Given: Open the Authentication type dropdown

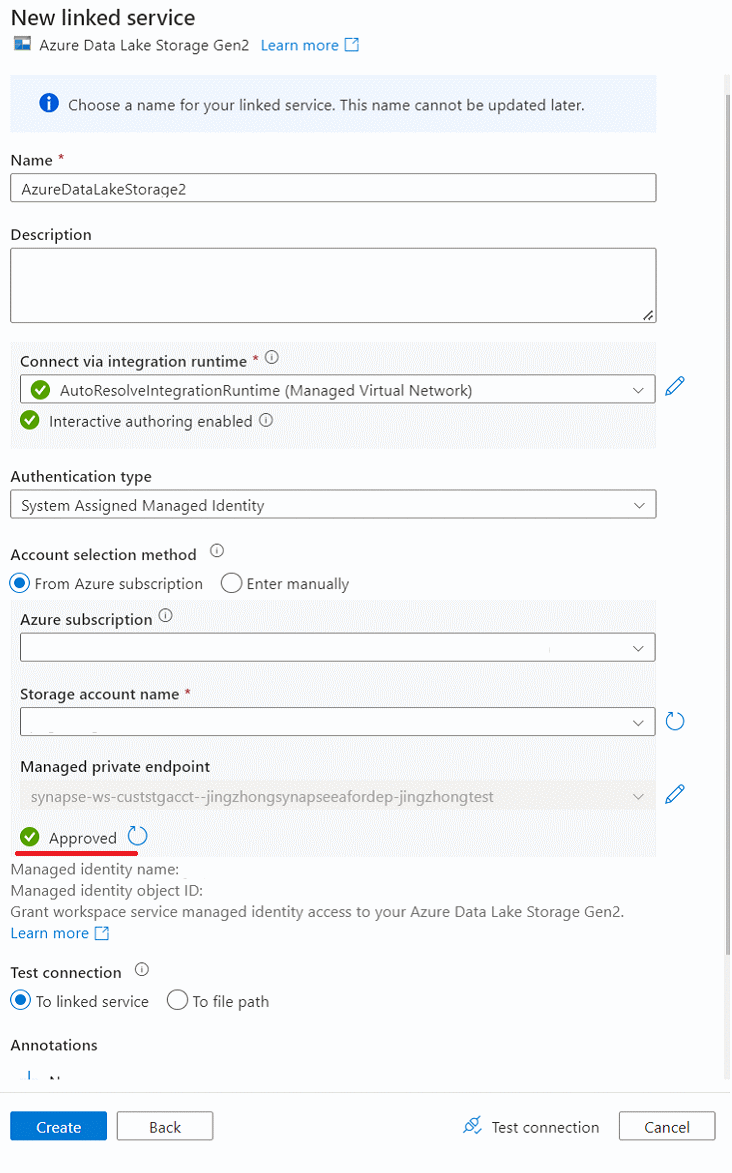Looking at the screenshot, I should point(334,503).
